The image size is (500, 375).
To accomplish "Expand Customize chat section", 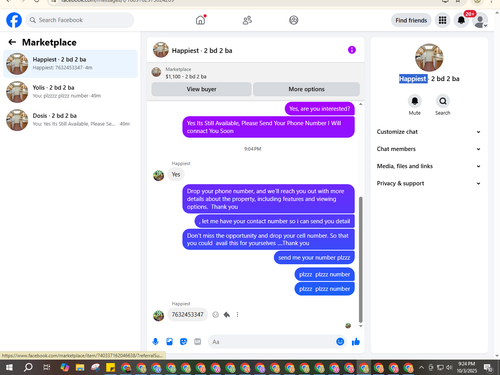I will tap(429, 132).
